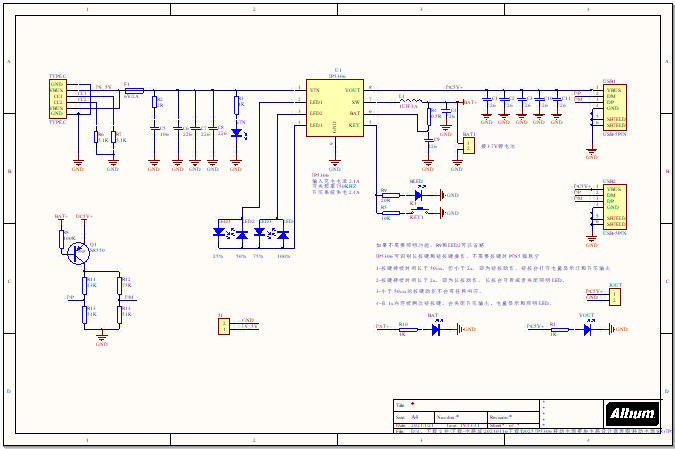Click the Altium logo in the title block
Image resolution: width=675 pixels, height=449 pixels.
[632, 414]
